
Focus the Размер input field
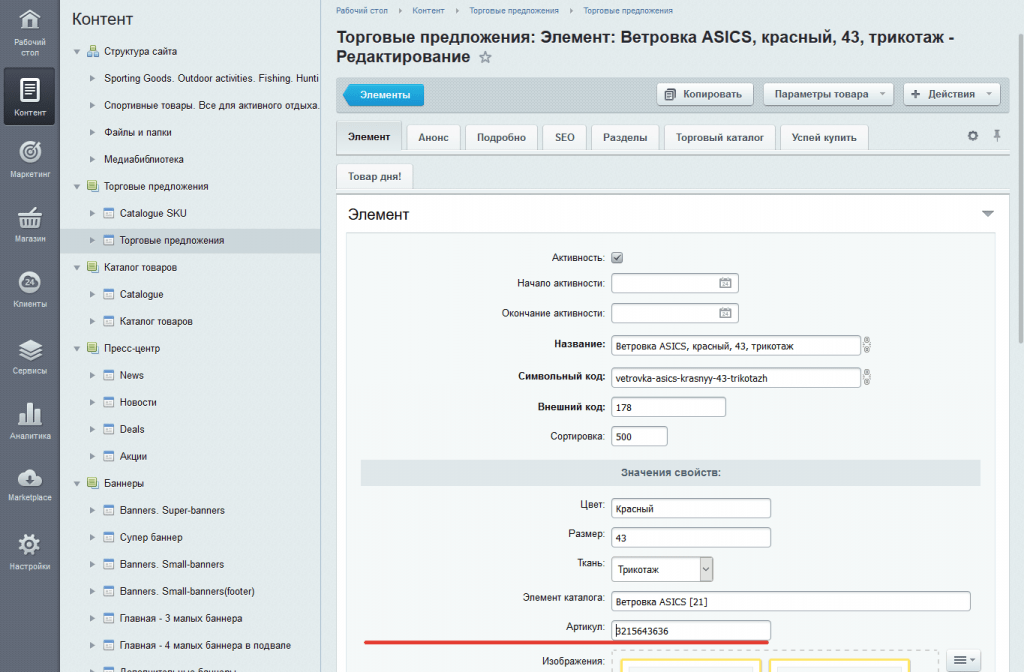tap(691, 537)
